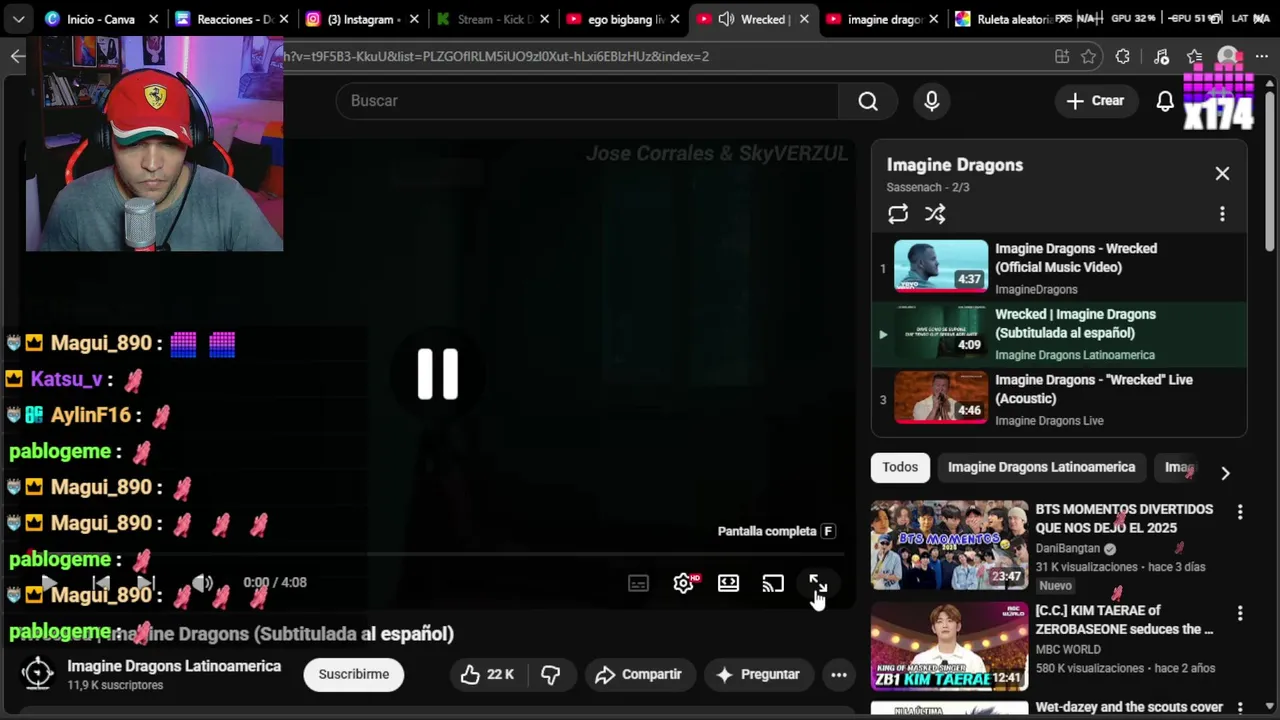1280x720 pixels.
Task: Open the playlist options menu
Action: pos(1222,214)
